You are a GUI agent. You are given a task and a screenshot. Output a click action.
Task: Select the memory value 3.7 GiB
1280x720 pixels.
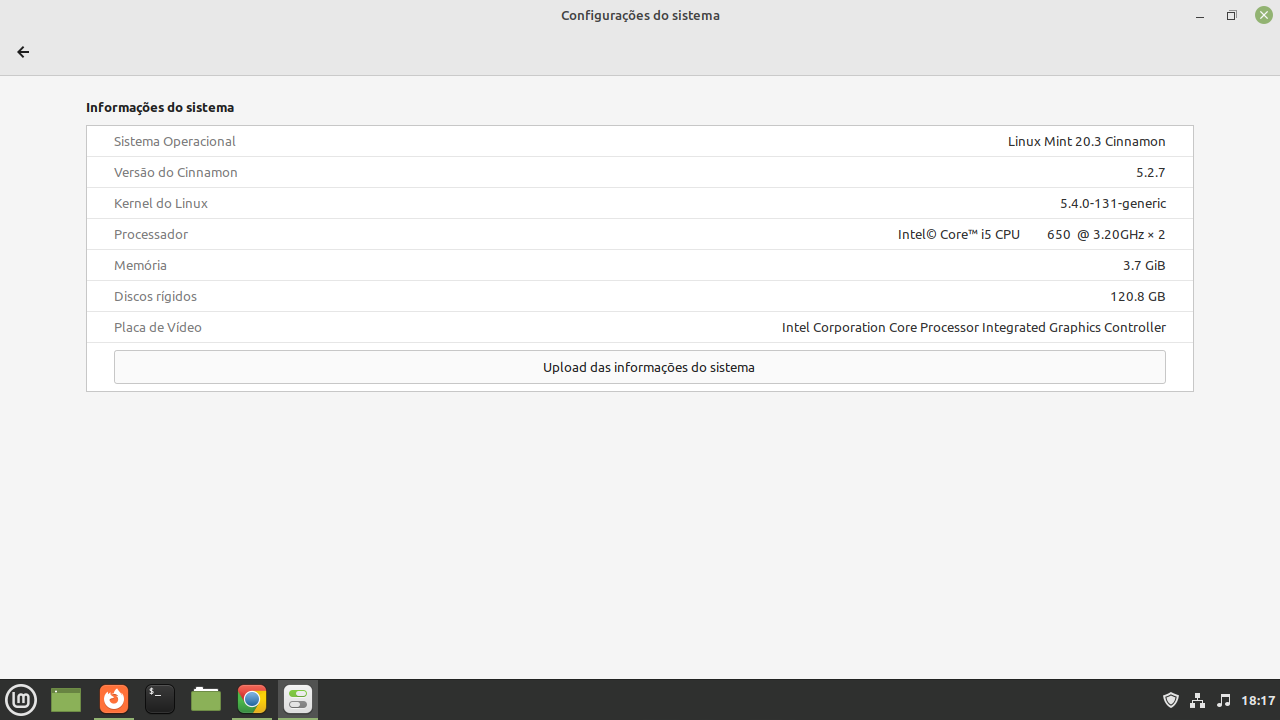pos(1144,265)
